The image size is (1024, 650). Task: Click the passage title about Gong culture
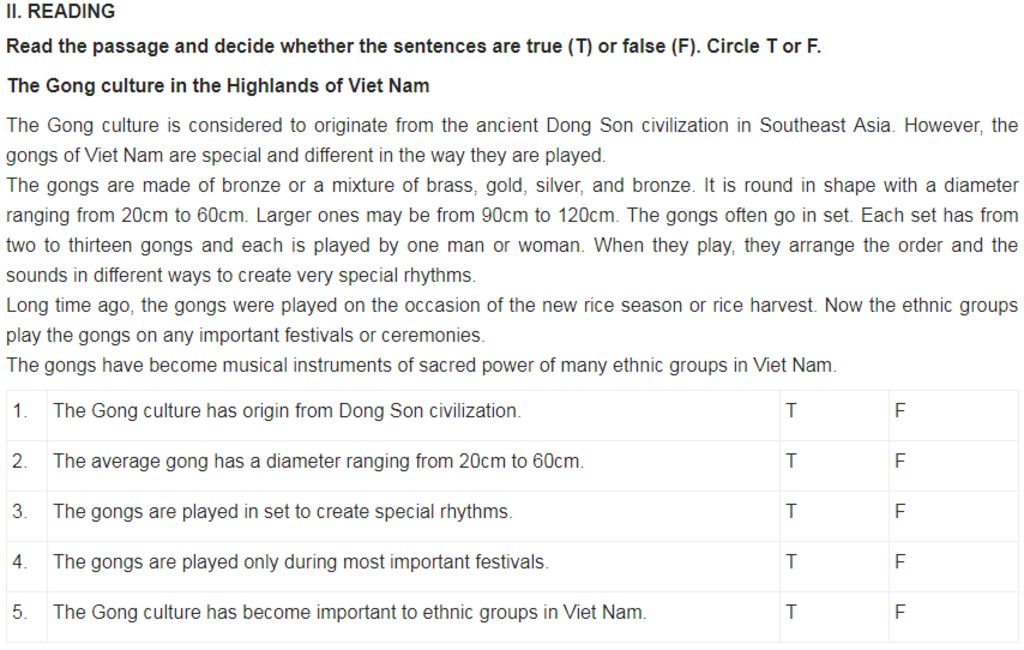(x=218, y=86)
